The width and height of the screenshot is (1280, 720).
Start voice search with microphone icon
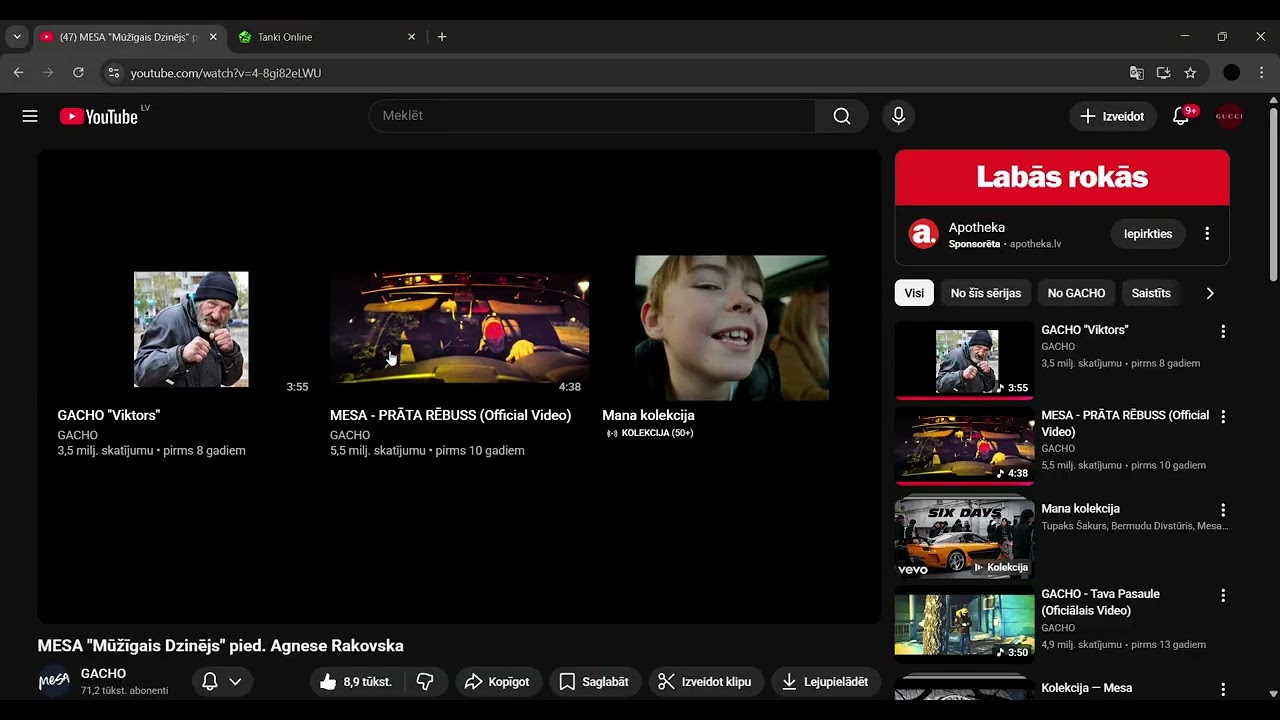[898, 116]
